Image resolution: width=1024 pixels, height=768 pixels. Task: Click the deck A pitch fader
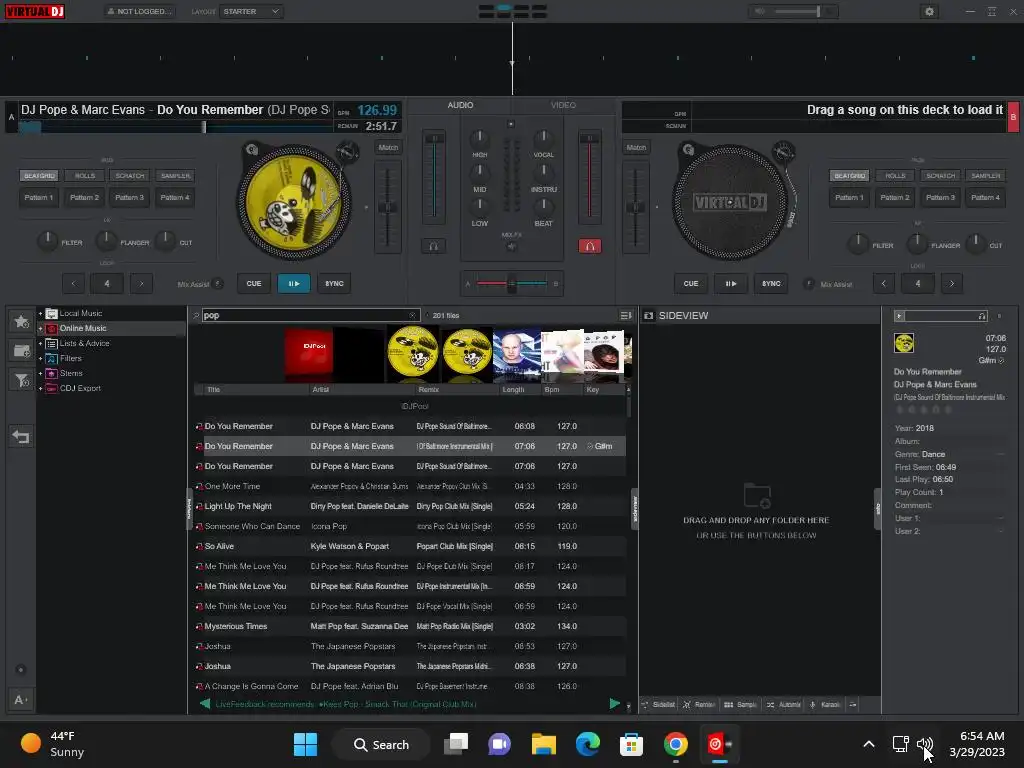(x=388, y=207)
